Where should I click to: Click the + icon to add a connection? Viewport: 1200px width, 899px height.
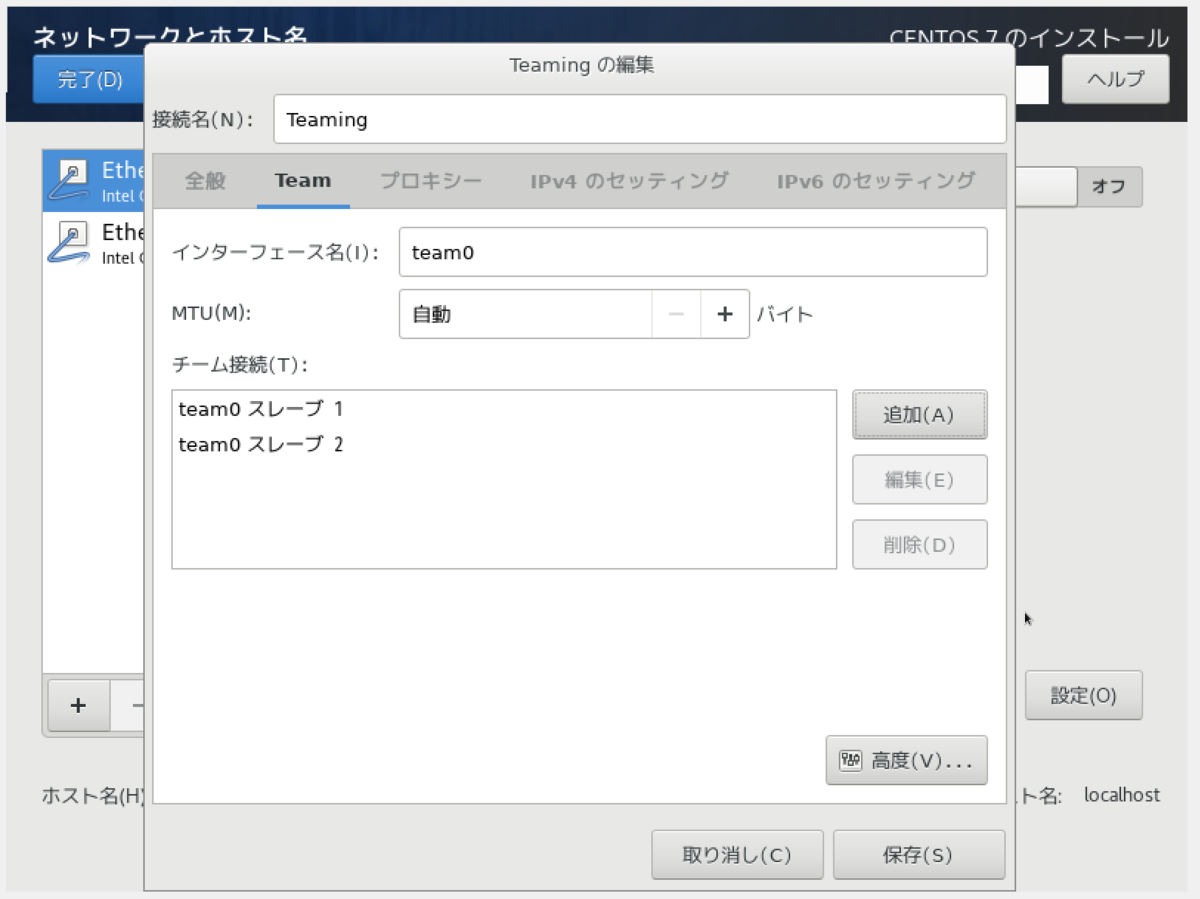coord(77,706)
